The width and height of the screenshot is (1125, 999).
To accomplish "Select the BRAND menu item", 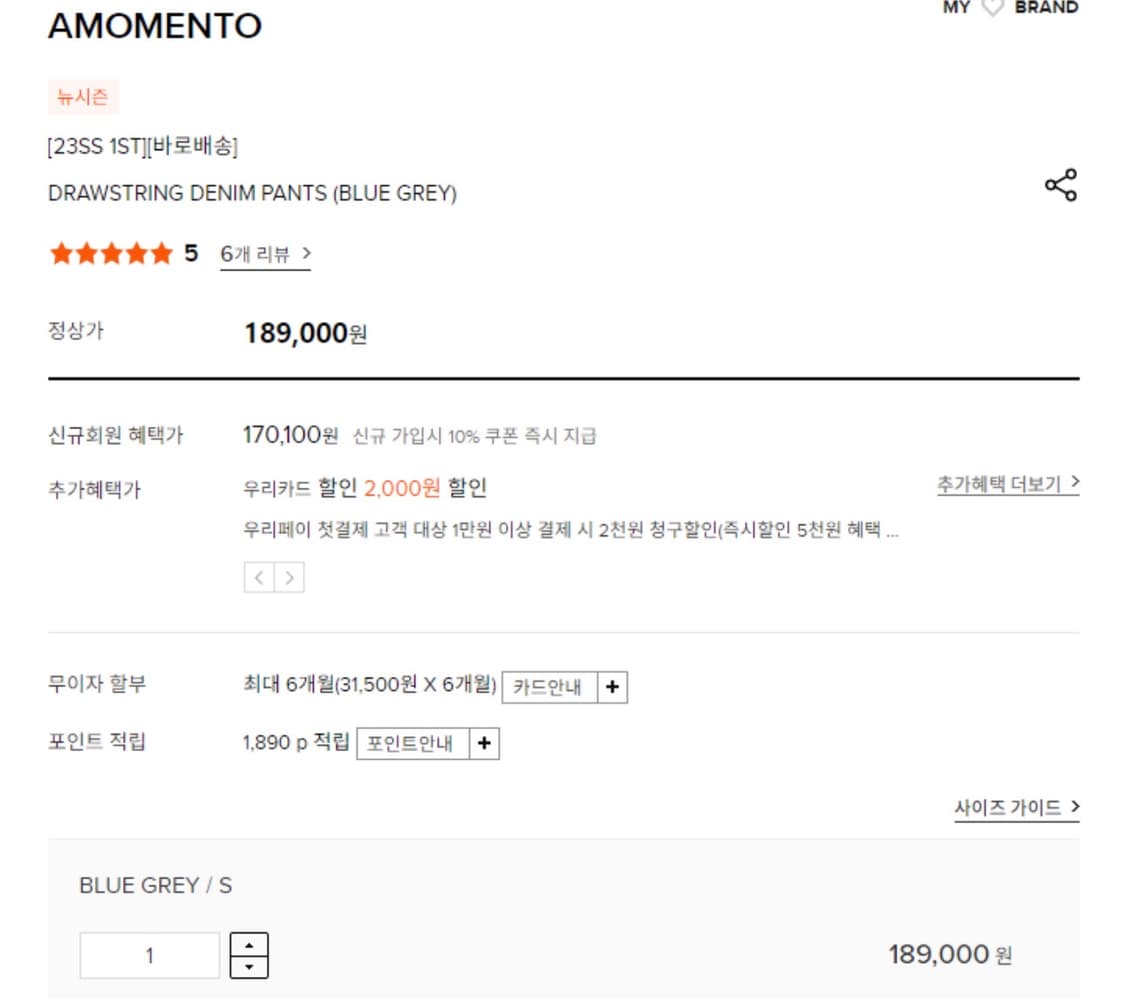I will (x=1047, y=7).
